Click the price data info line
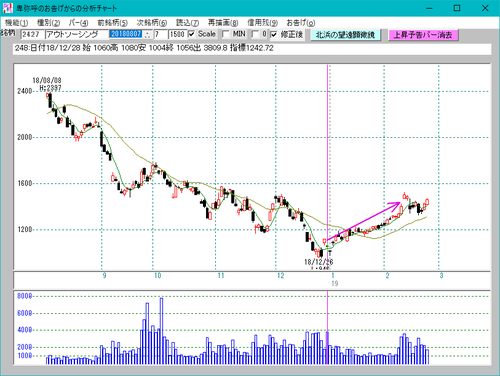The image size is (500, 376). point(252,48)
